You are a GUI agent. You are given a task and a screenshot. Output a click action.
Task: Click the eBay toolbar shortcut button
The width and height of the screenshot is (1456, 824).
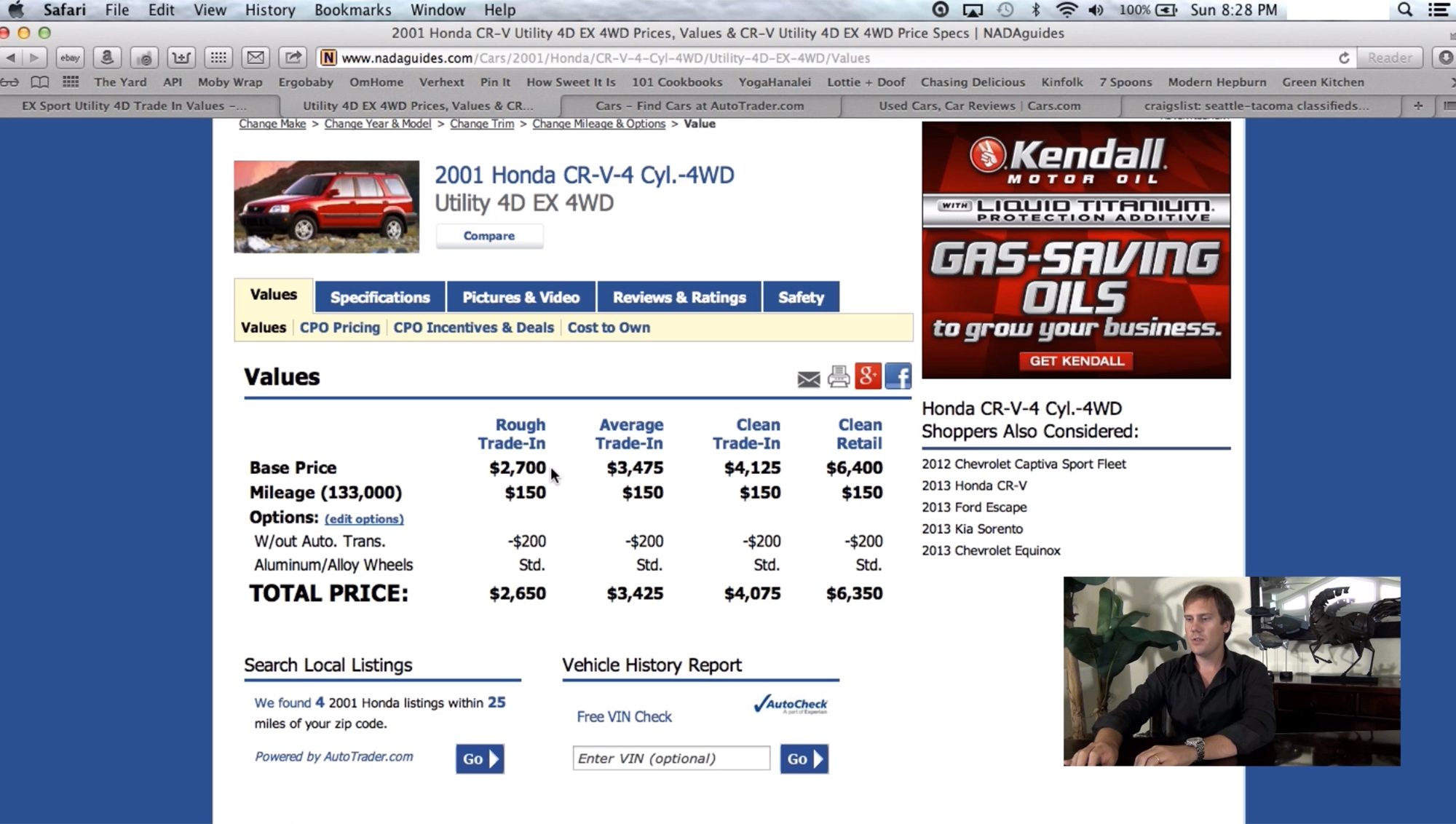(x=70, y=58)
